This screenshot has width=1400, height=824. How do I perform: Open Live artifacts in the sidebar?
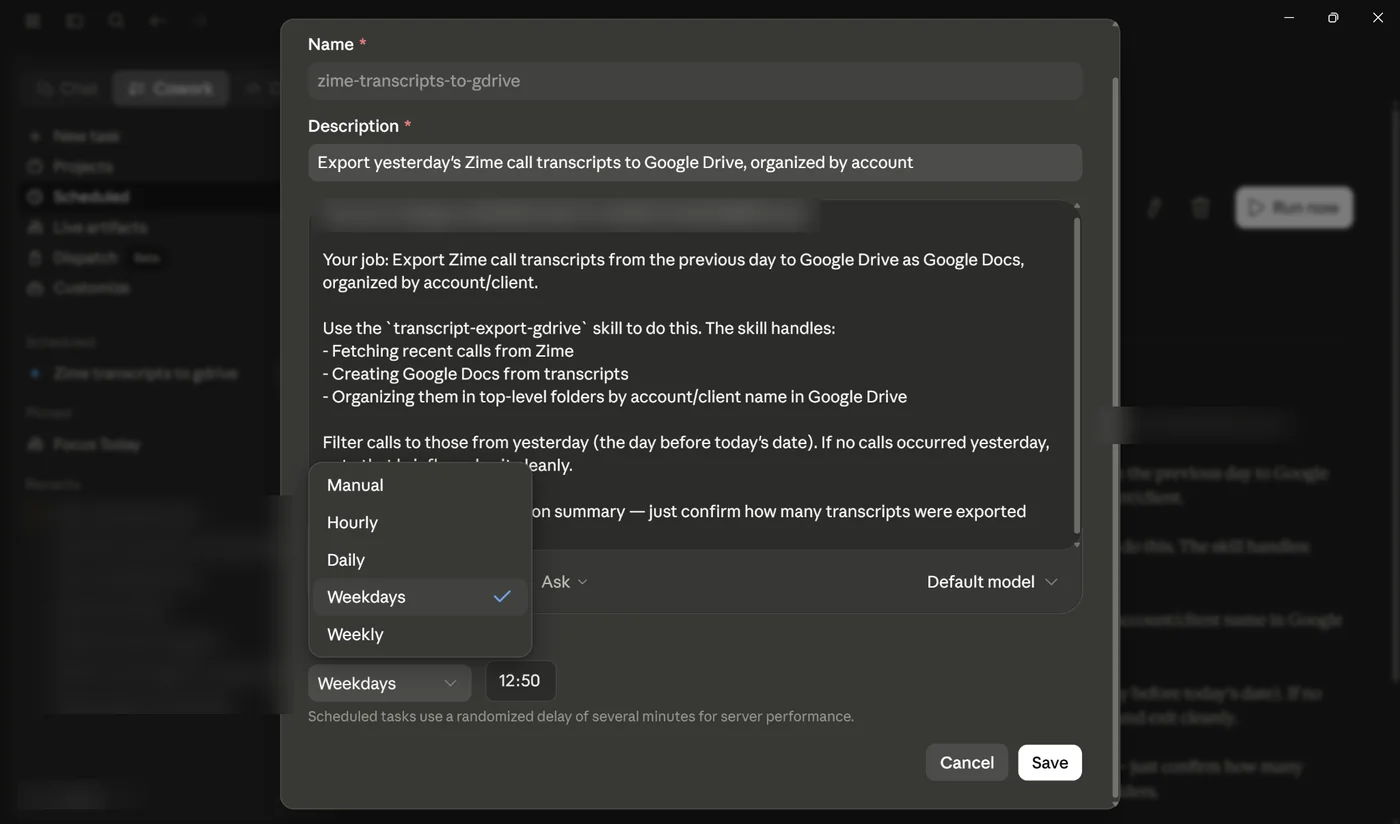click(100, 227)
